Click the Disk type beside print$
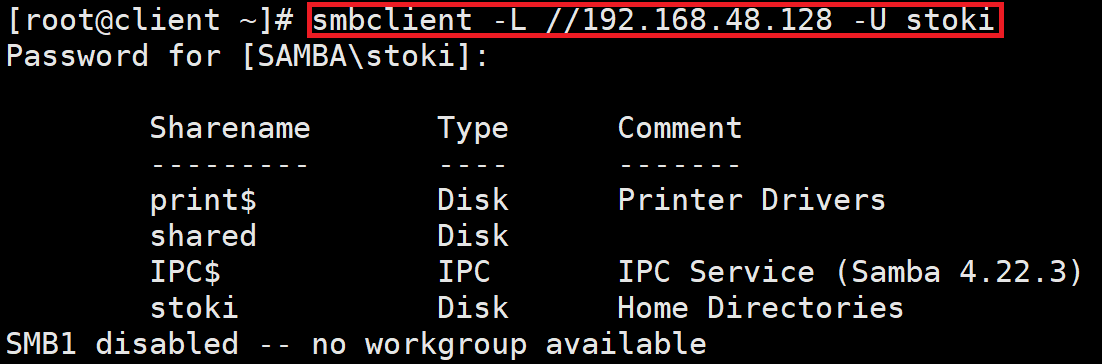This screenshot has height=364, width=1102. [472, 200]
